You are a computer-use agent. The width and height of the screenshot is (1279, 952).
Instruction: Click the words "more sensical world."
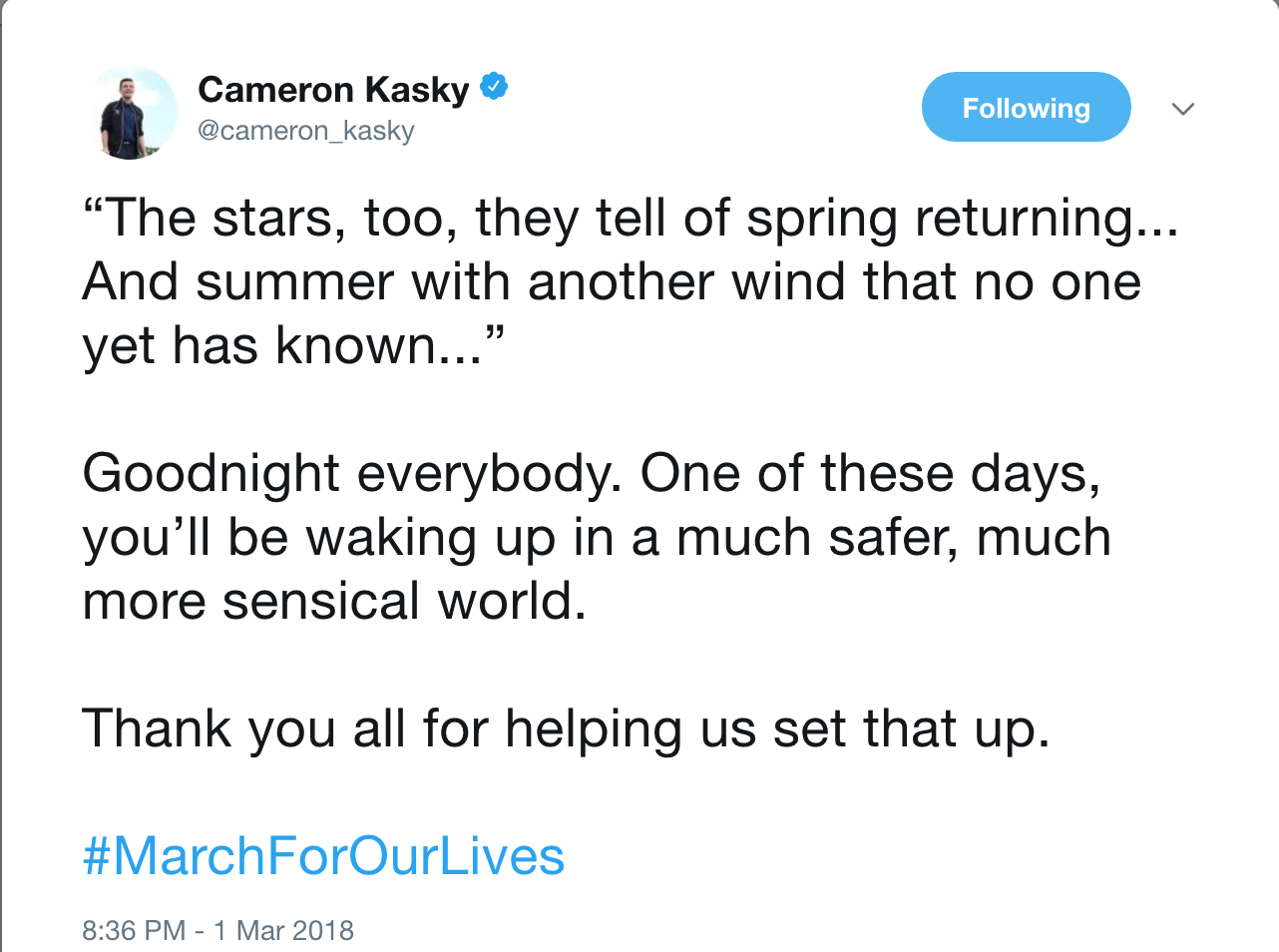334,602
